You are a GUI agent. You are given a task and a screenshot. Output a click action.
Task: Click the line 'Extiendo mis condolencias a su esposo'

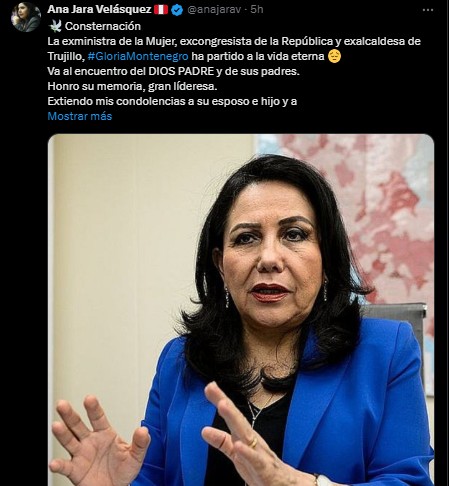click(172, 101)
